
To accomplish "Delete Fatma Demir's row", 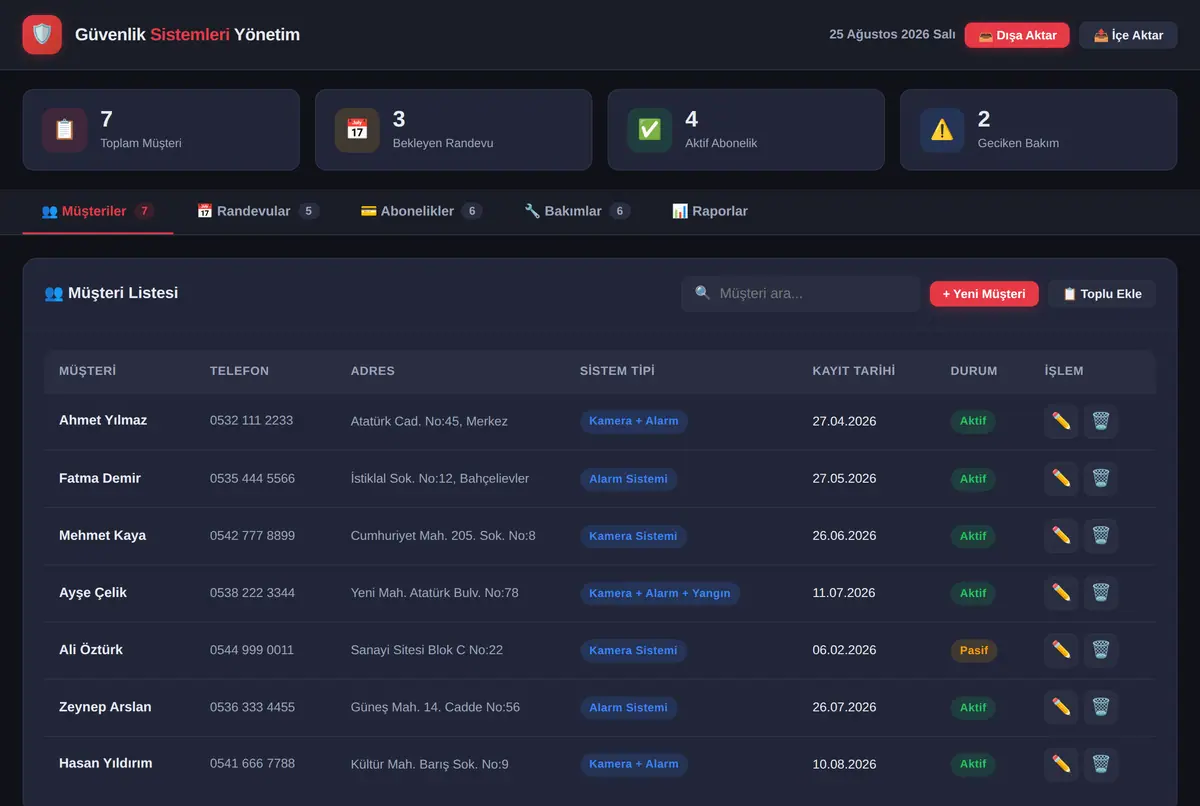I will [1101, 478].
